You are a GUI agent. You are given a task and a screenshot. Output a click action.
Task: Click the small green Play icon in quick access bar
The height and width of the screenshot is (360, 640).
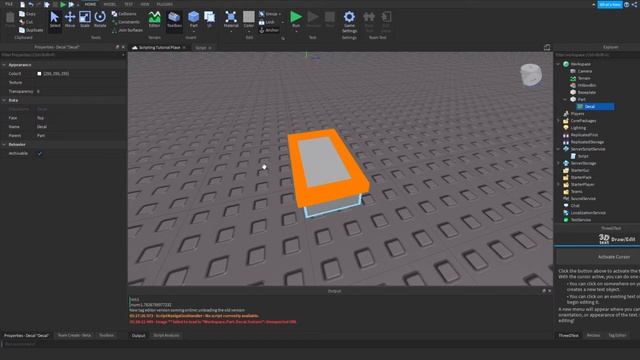63,4
